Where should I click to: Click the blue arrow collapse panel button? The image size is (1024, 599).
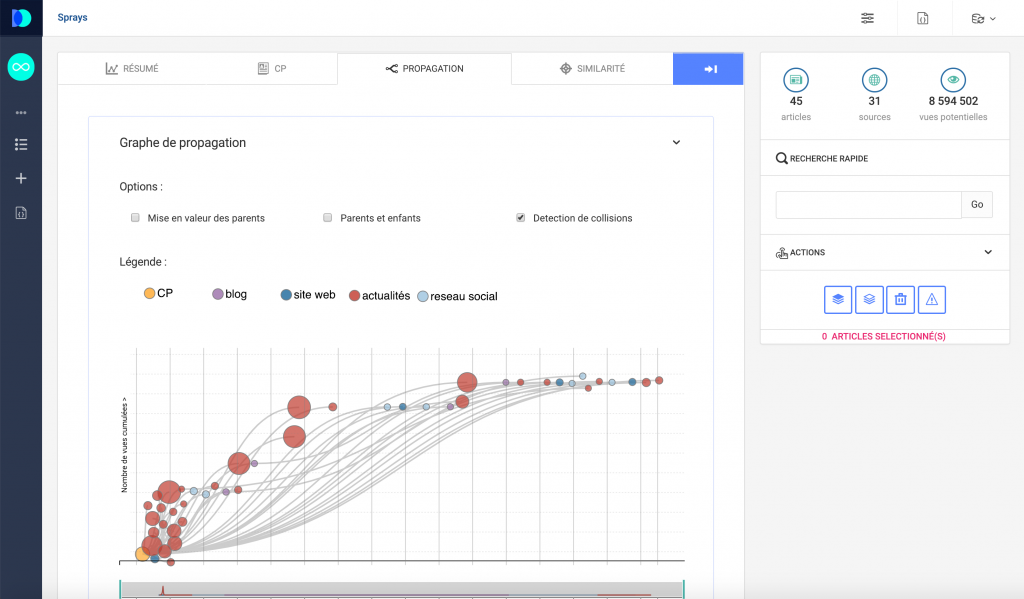tap(708, 69)
